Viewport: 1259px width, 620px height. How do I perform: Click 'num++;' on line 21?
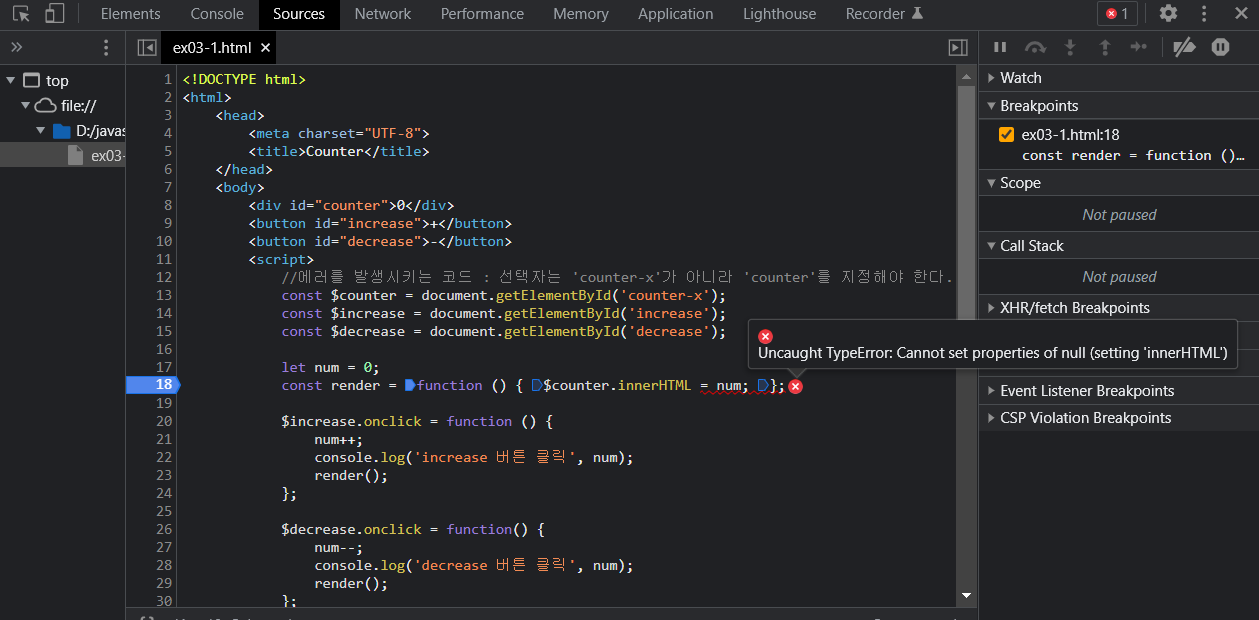click(x=338, y=439)
